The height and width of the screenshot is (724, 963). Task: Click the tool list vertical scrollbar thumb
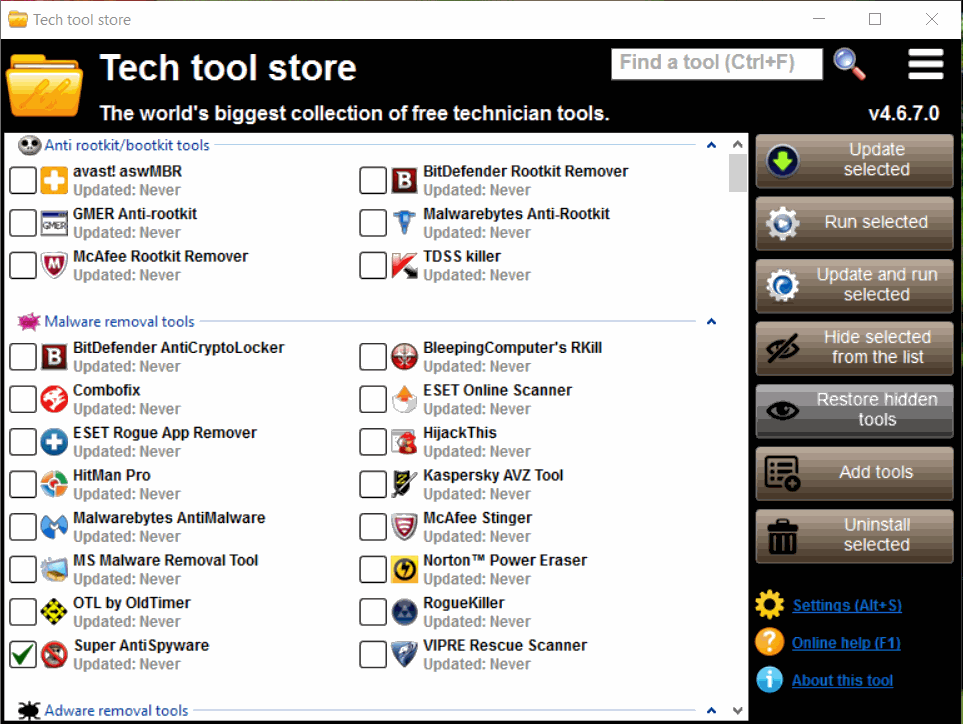click(738, 172)
